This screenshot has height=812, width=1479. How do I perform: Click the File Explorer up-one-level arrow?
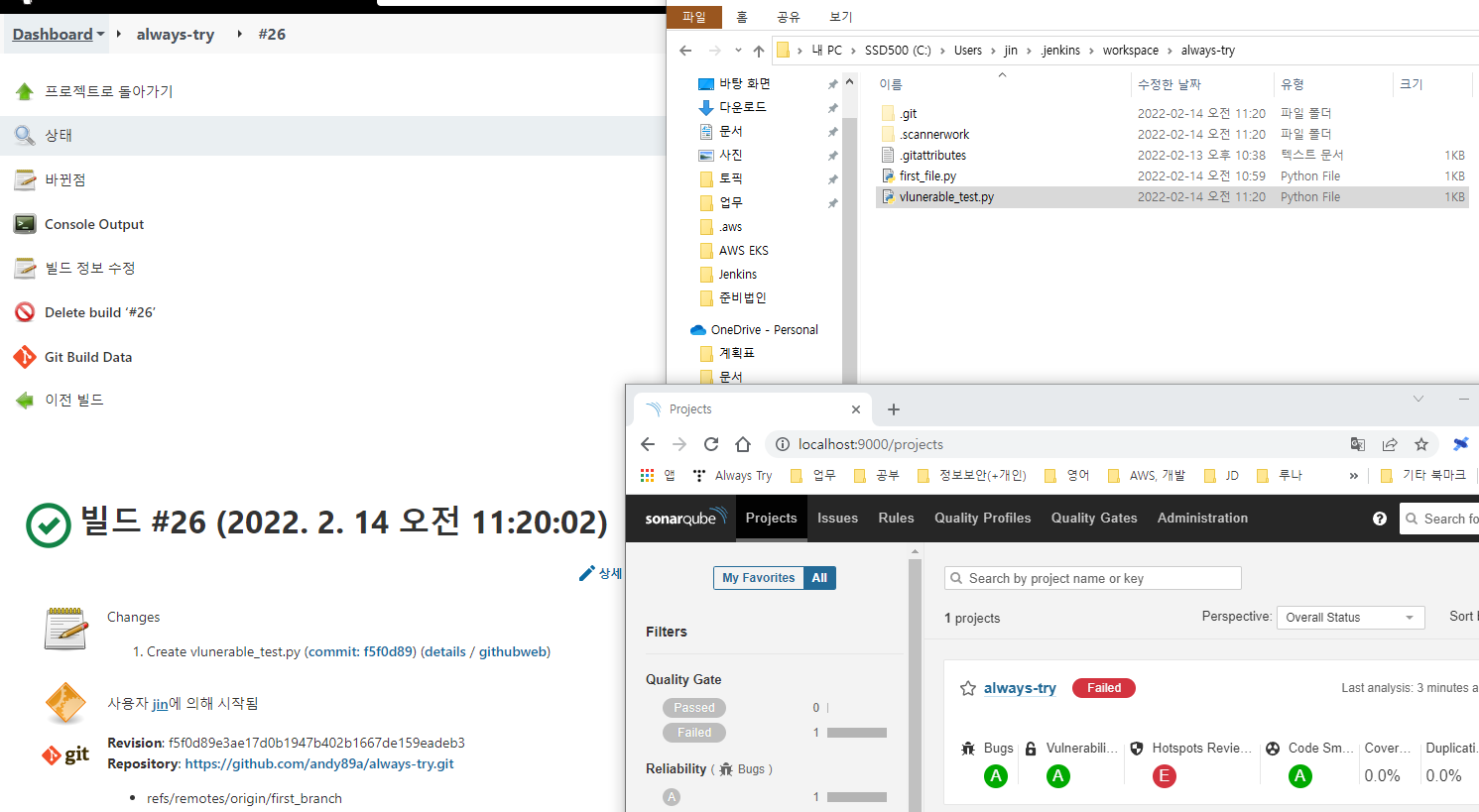(759, 51)
